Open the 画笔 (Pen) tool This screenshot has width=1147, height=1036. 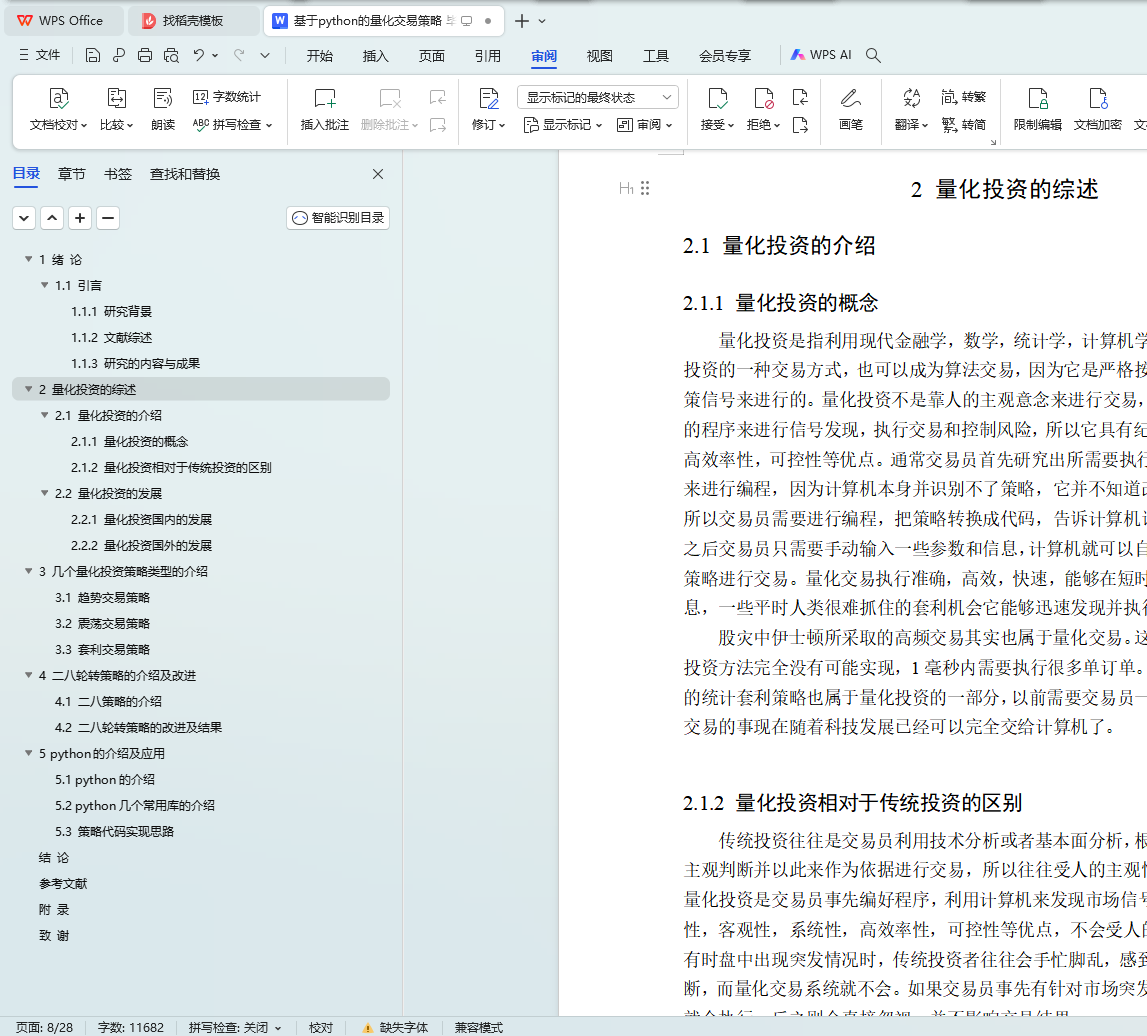[x=850, y=99]
